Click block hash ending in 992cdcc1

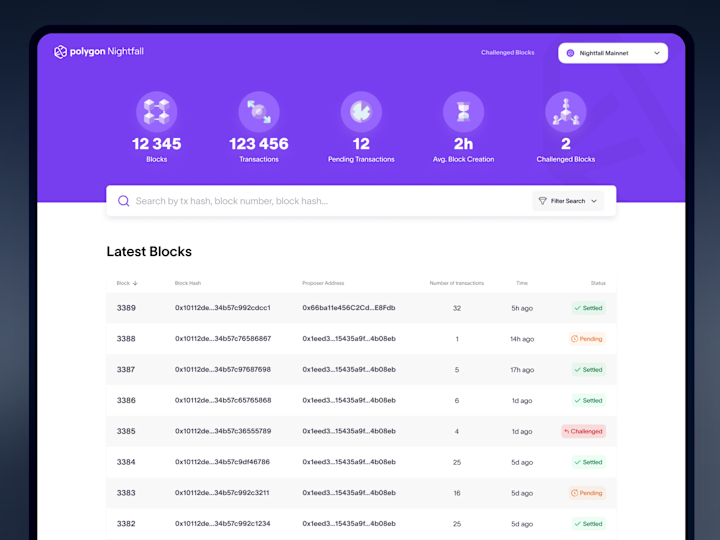(x=223, y=308)
